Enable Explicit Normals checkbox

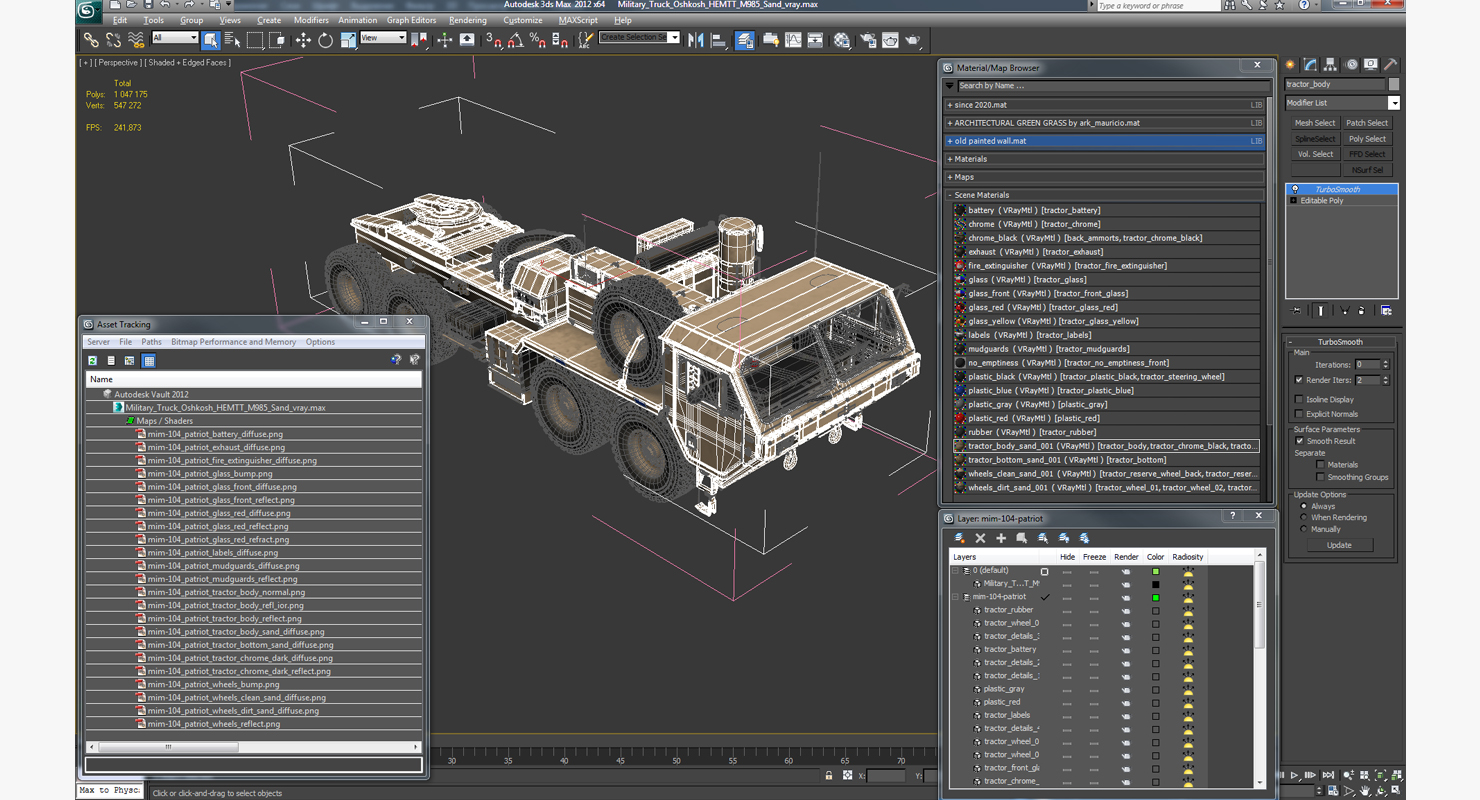pyautogui.click(x=1299, y=413)
